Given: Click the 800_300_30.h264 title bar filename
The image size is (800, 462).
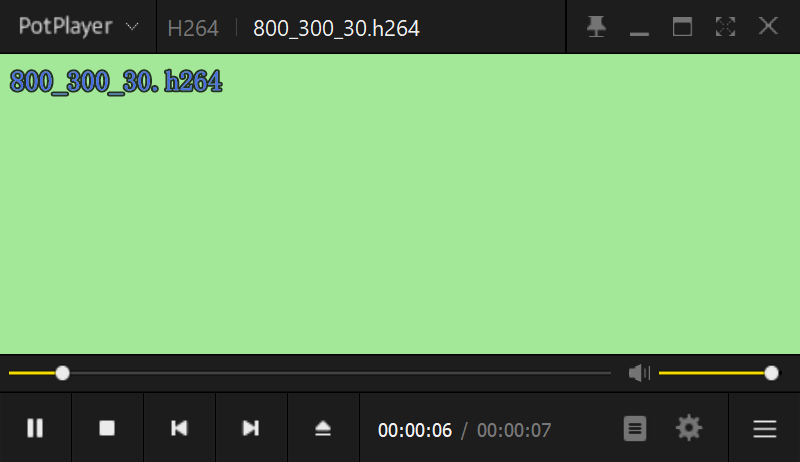Looking at the screenshot, I should point(336,28).
